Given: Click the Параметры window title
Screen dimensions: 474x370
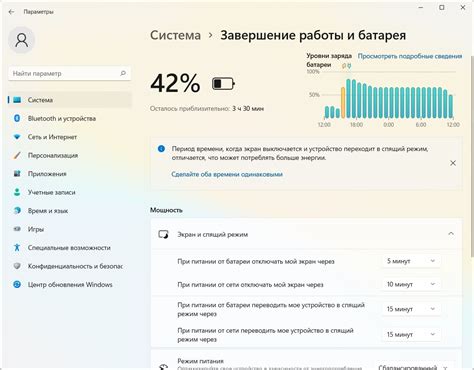Looking at the screenshot, I should (x=38, y=12).
